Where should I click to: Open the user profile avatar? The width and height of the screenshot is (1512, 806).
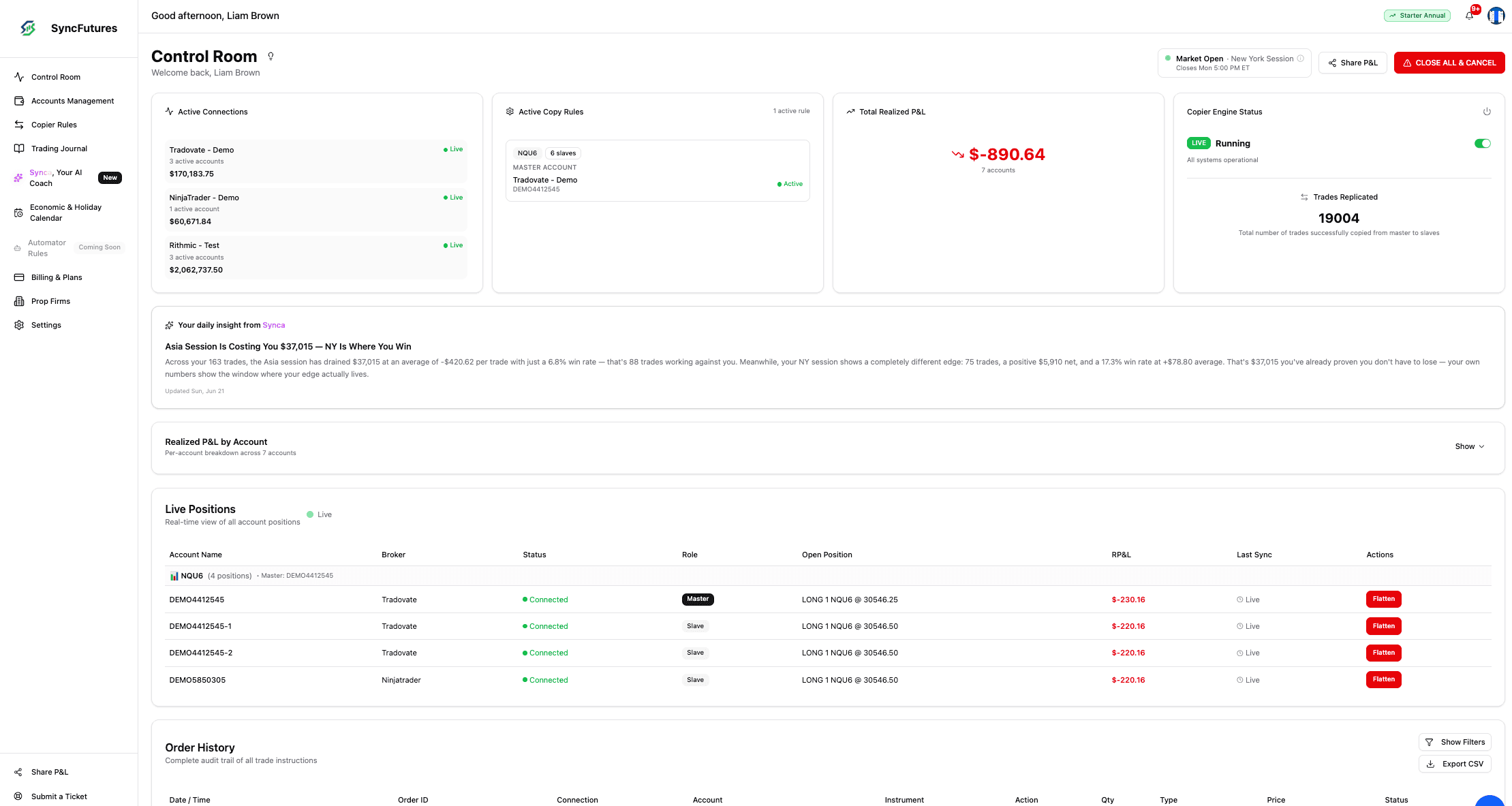tap(1496, 16)
